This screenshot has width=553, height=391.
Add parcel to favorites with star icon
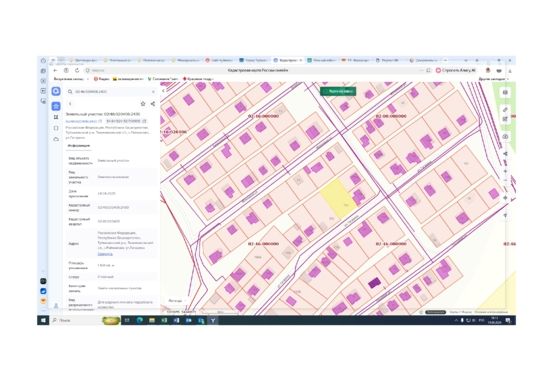tap(143, 104)
